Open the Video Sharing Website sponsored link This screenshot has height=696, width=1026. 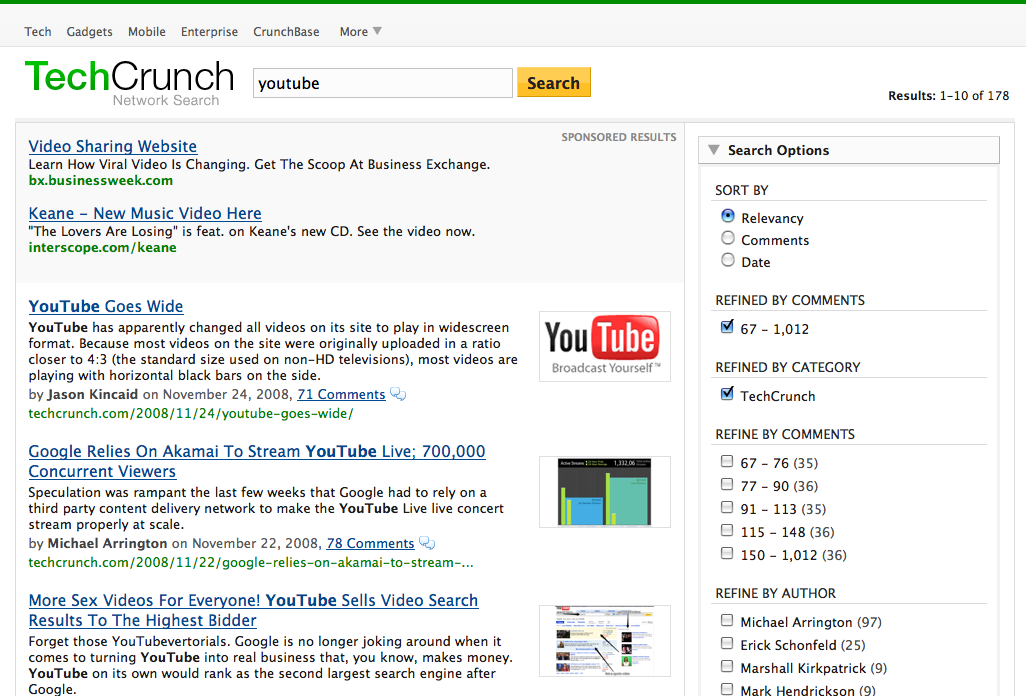(x=112, y=146)
